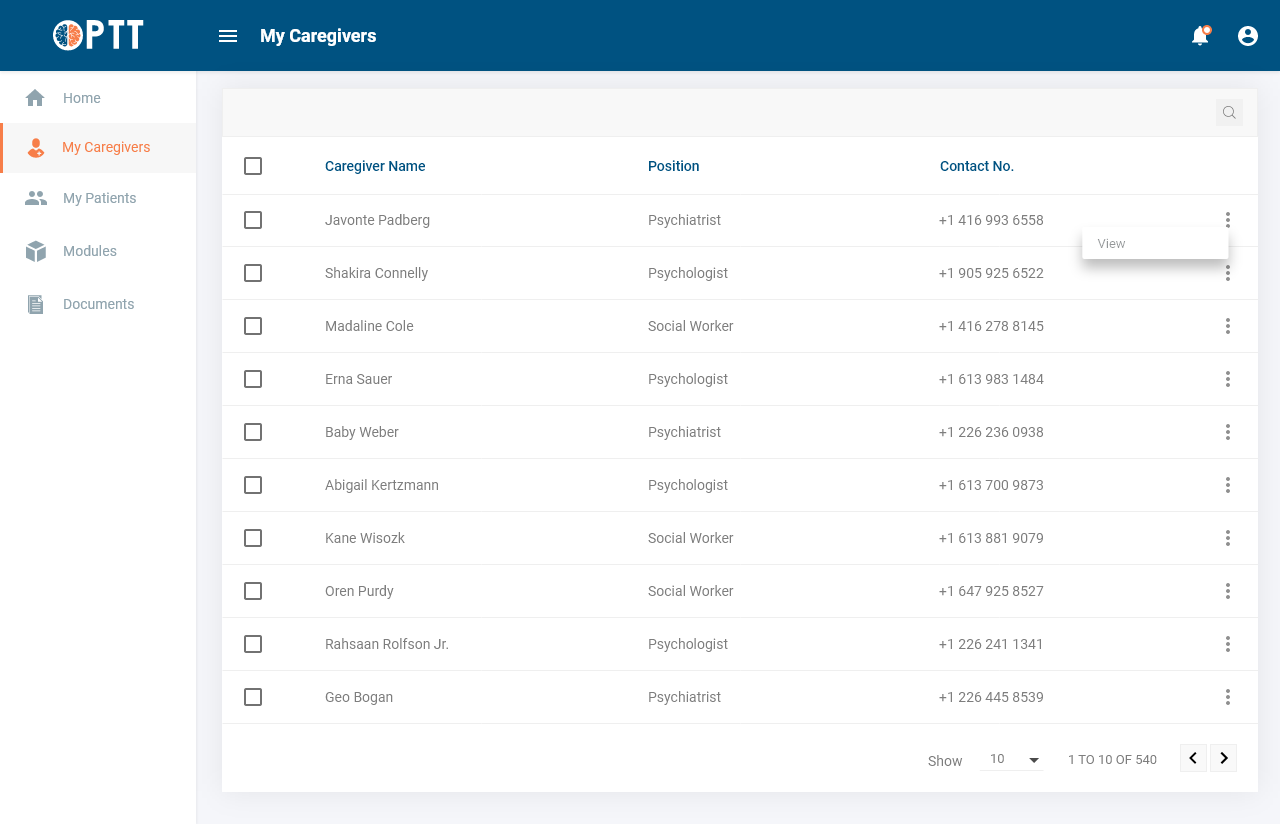Open three-dot menu for Madaline Cole

(x=1227, y=326)
